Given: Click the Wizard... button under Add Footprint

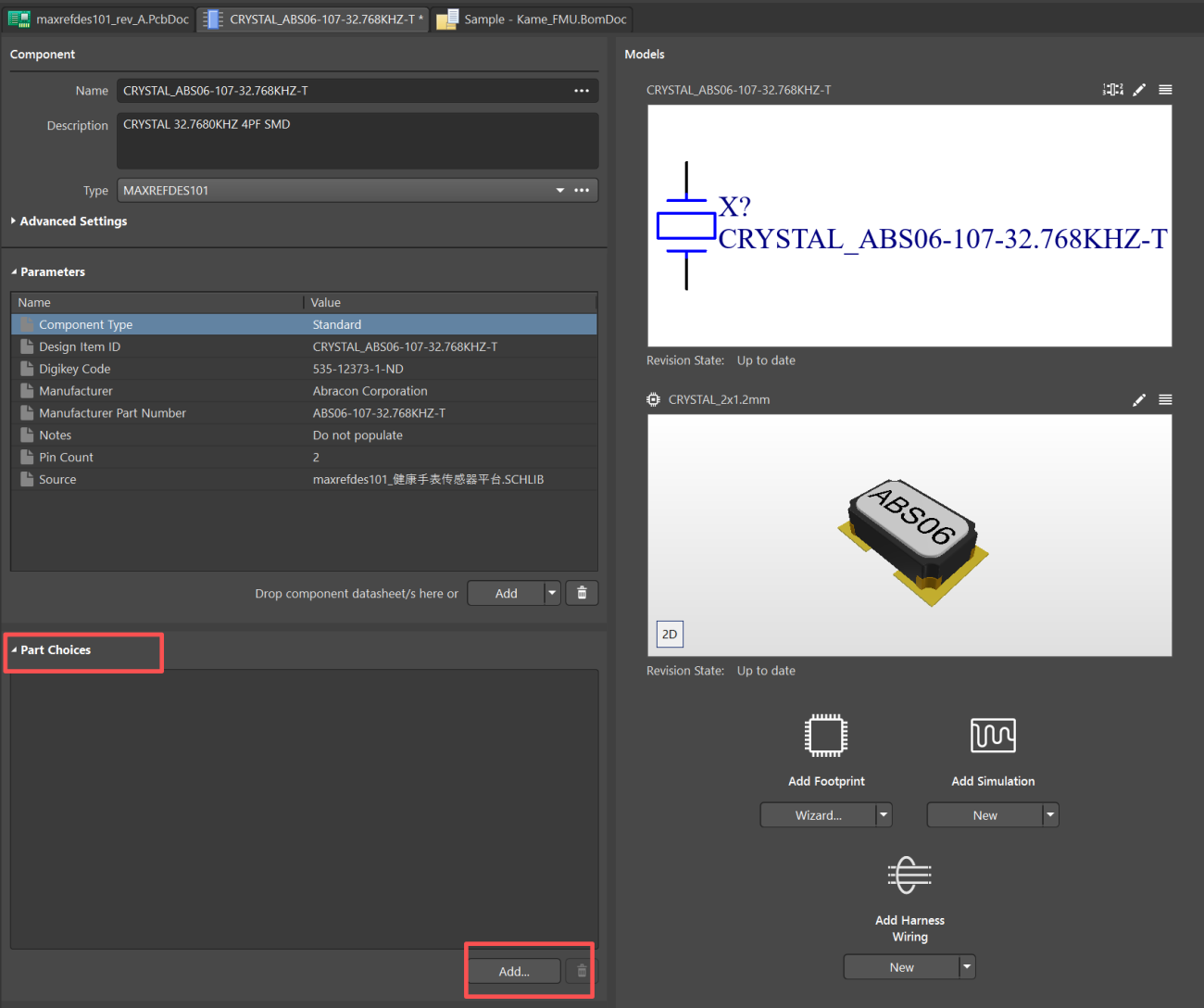Looking at the screenshot, I should point(819,815).
